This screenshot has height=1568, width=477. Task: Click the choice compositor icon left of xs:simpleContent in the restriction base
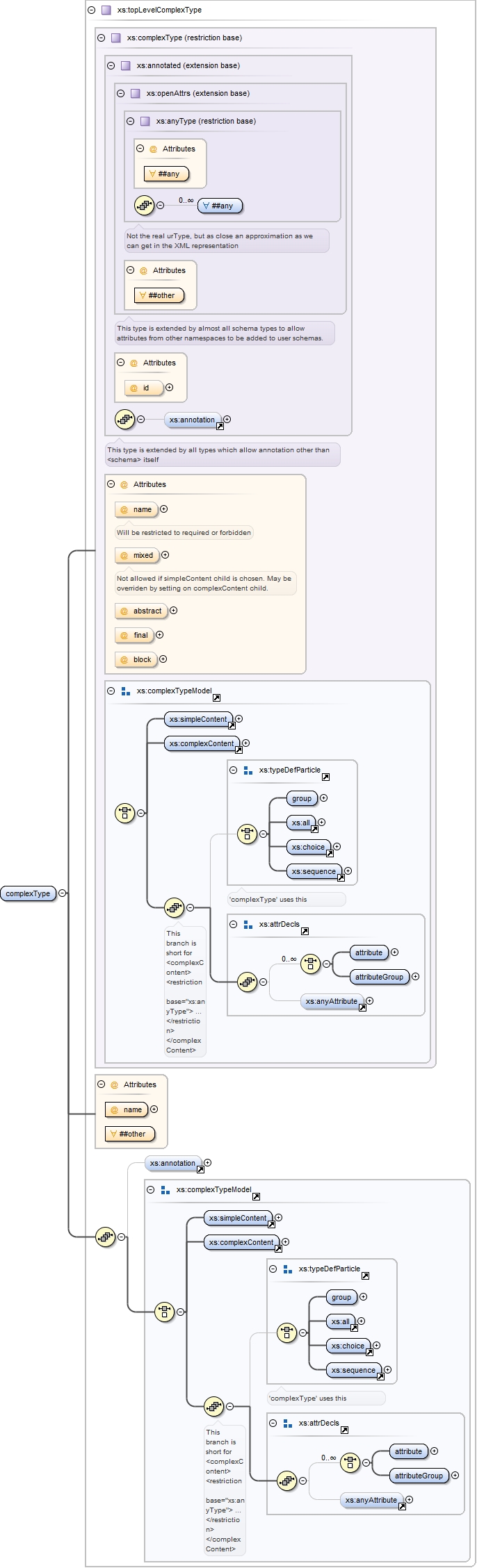click(125, 813)
